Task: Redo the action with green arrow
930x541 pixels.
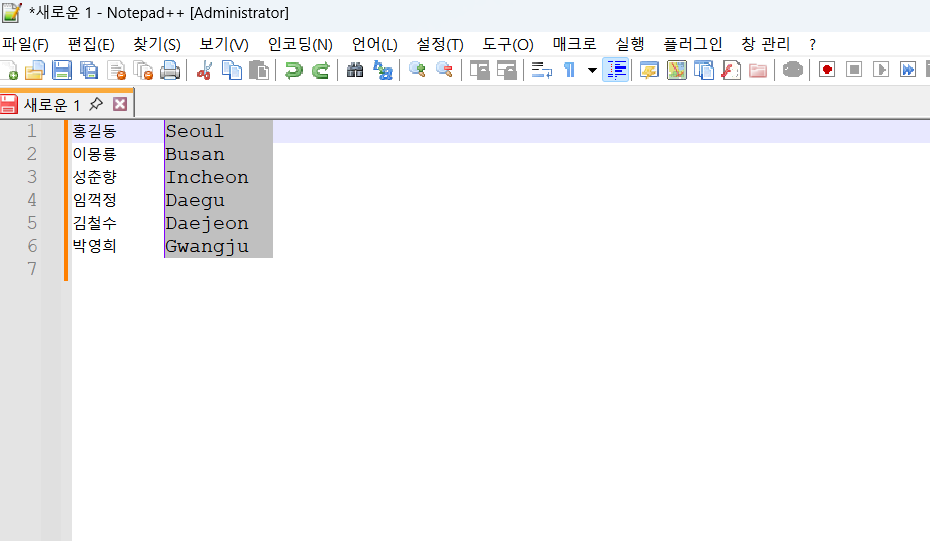Action: click(320, 70)
